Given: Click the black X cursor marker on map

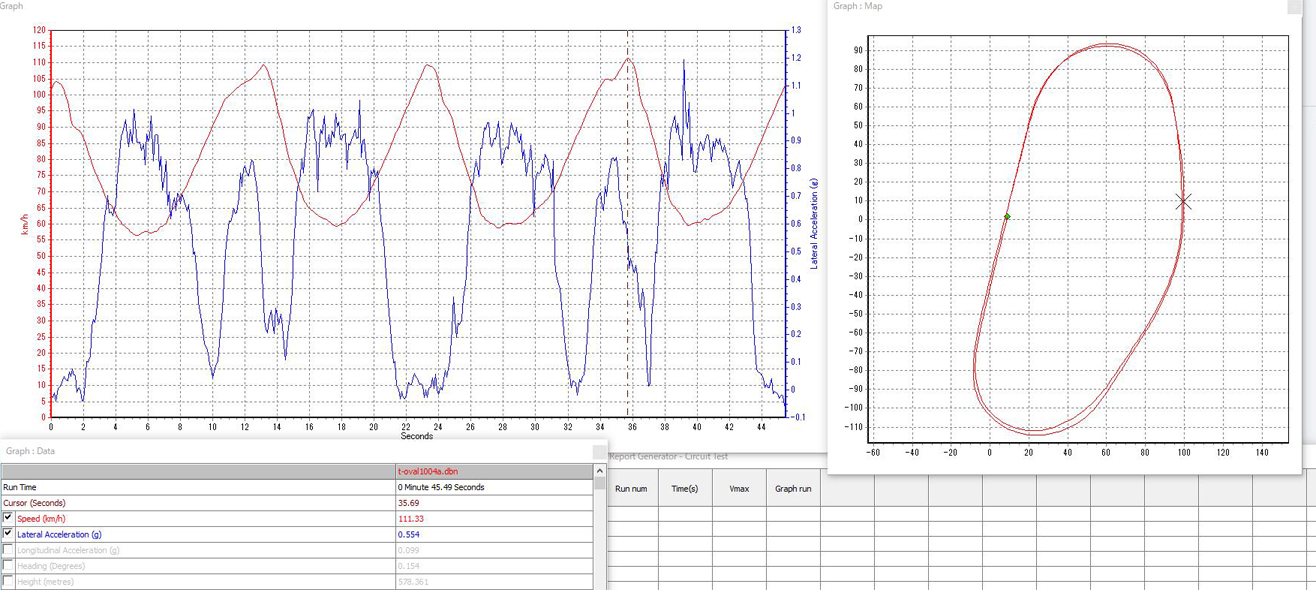Looking at the screenshot, I should (1183, 202).
